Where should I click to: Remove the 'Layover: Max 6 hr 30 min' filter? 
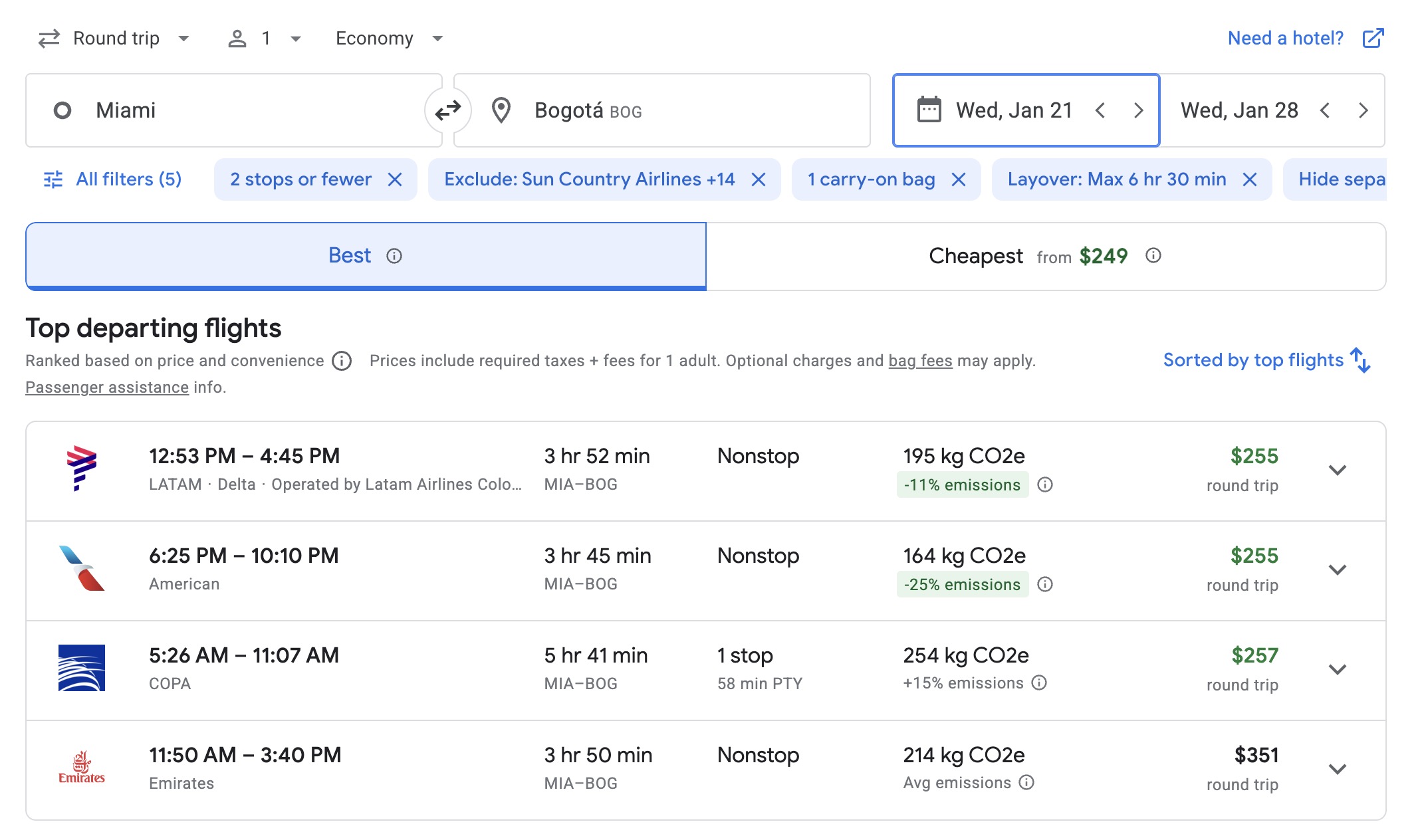[1249, 179]
